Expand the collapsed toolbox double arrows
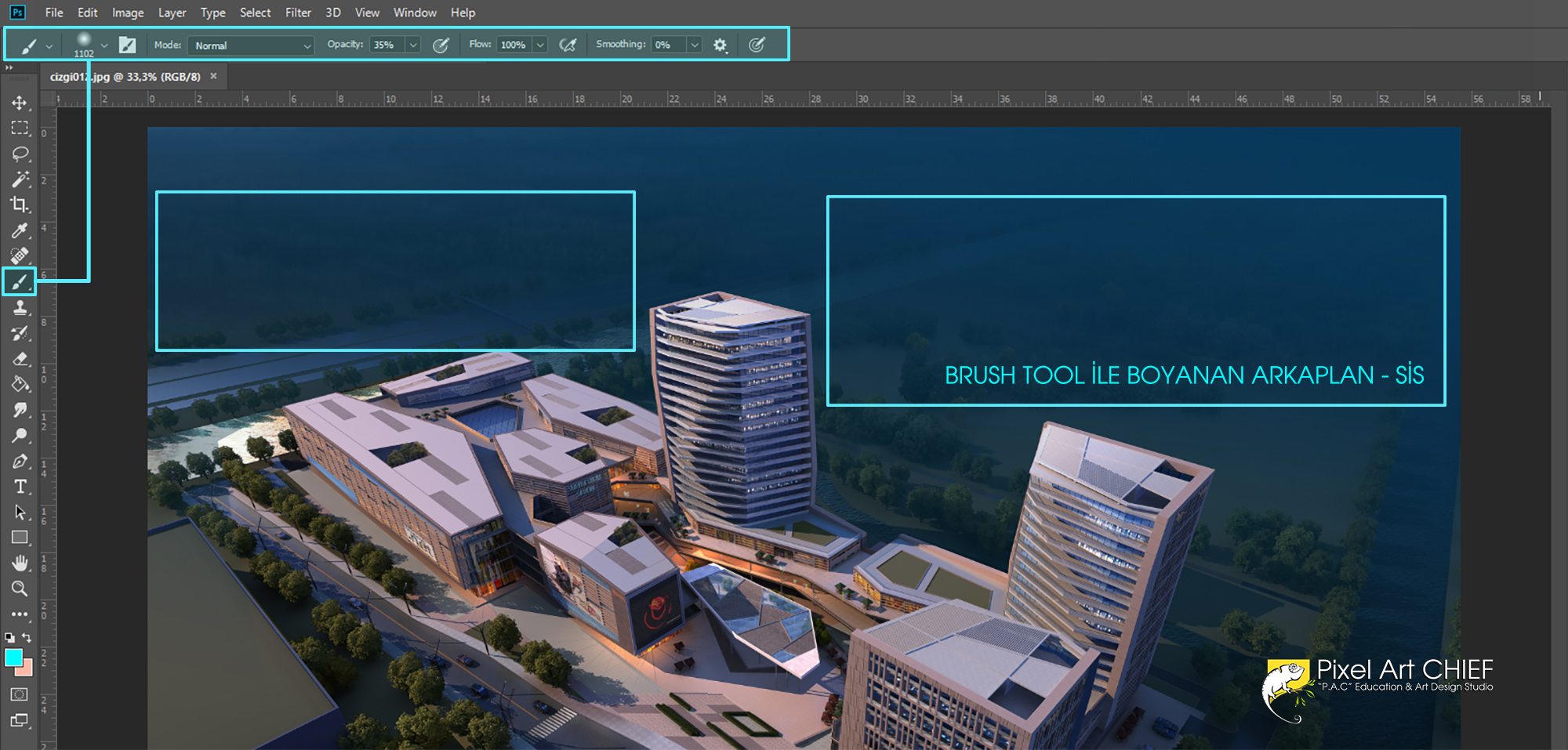The width and height of the screenshot is (1568, 750). pos(9,68)
